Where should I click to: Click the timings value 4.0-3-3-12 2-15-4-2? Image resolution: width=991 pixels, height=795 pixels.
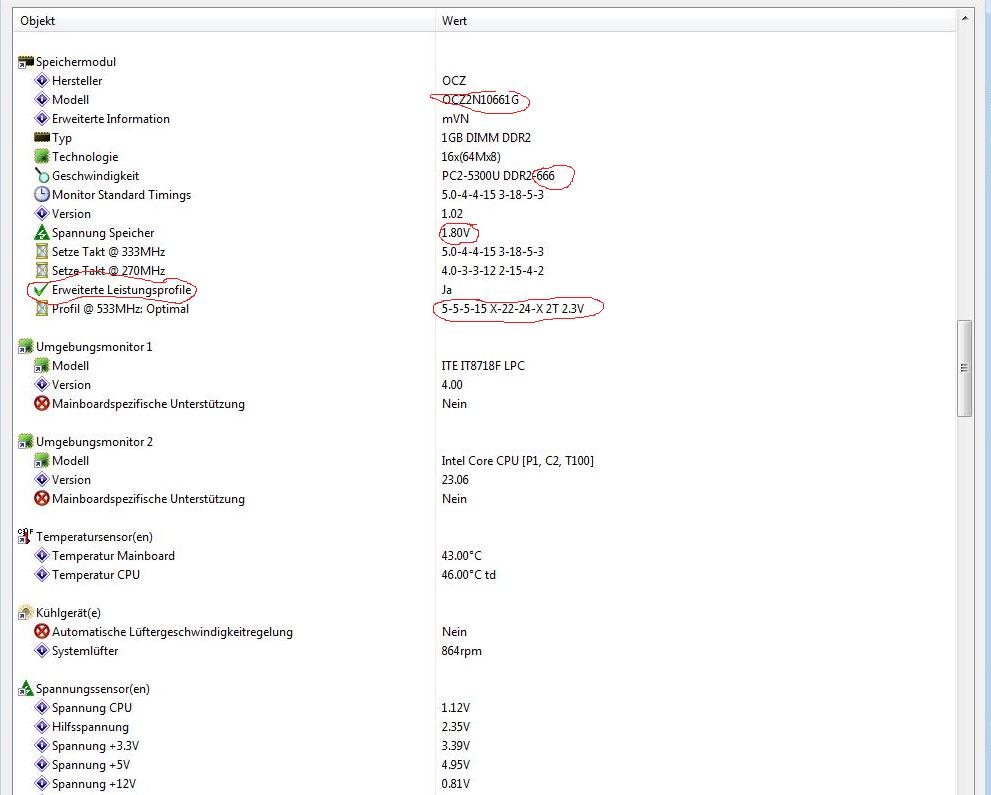click(492, 270)
